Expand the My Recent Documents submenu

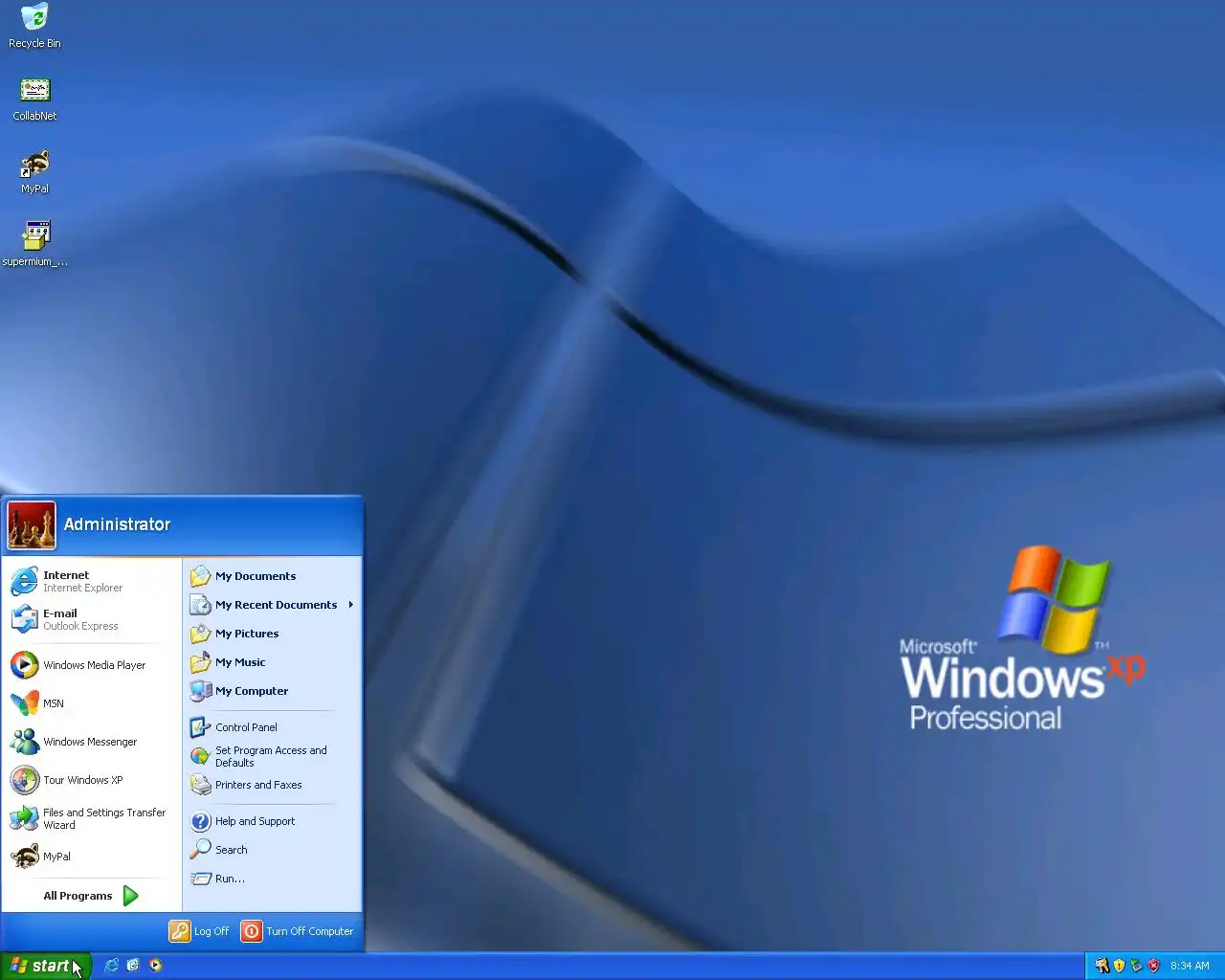(272, 605)
